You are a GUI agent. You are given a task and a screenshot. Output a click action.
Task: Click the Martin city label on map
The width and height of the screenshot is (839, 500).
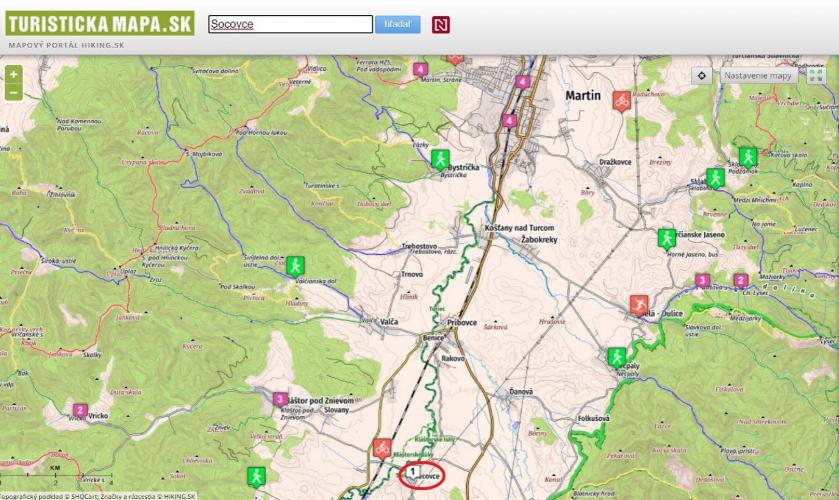(x=583, y=95)
